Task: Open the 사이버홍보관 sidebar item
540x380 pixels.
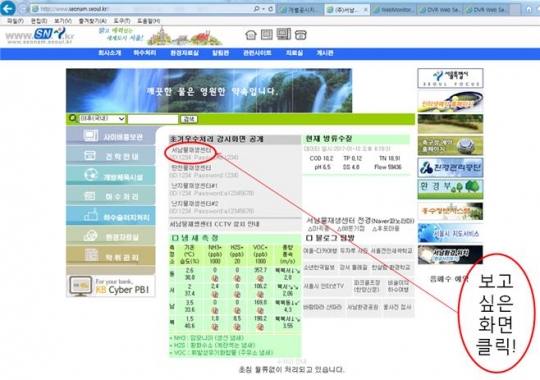Action: pyautogui.click(x=111, y=136)
